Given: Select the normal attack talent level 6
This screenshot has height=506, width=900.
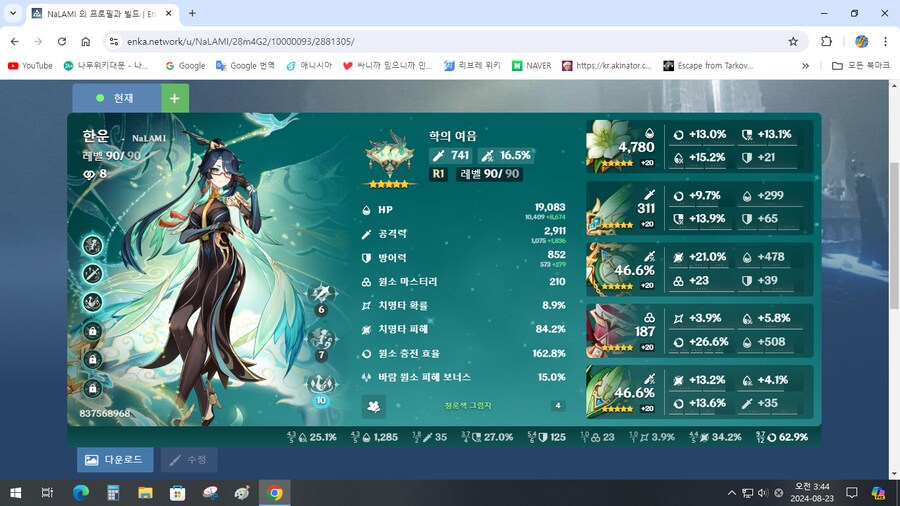Looking at the screenshot, I should click(x=321, y=298).
